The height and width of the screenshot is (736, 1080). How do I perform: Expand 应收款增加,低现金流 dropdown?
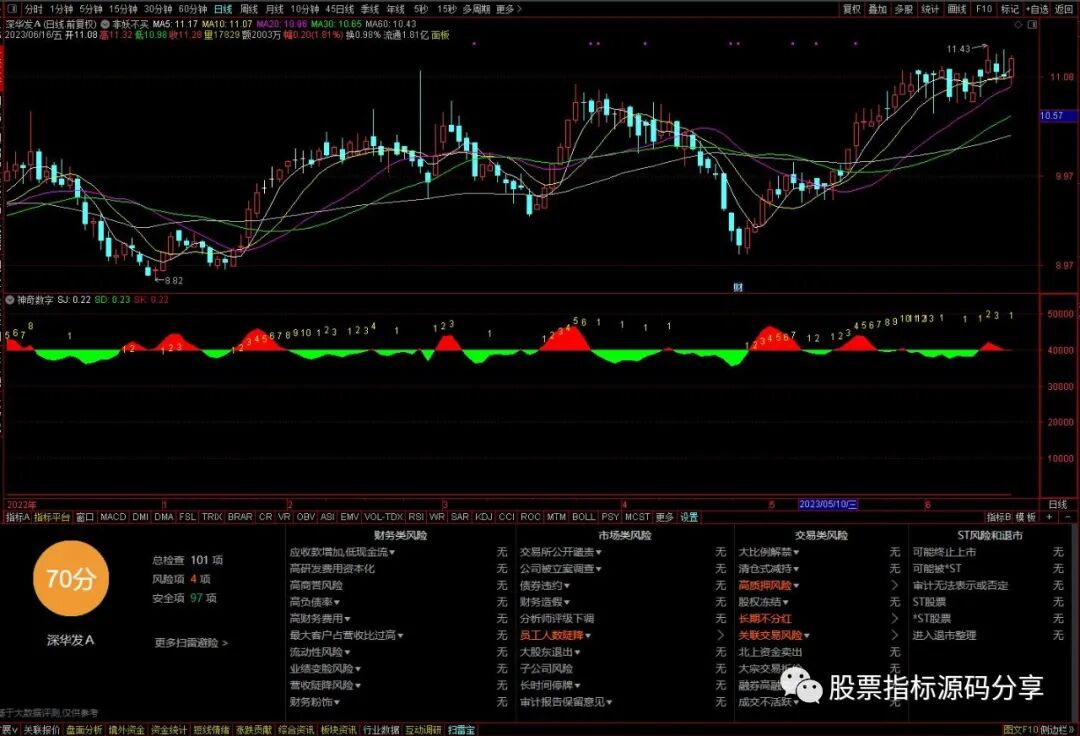(x=392, y=552)
